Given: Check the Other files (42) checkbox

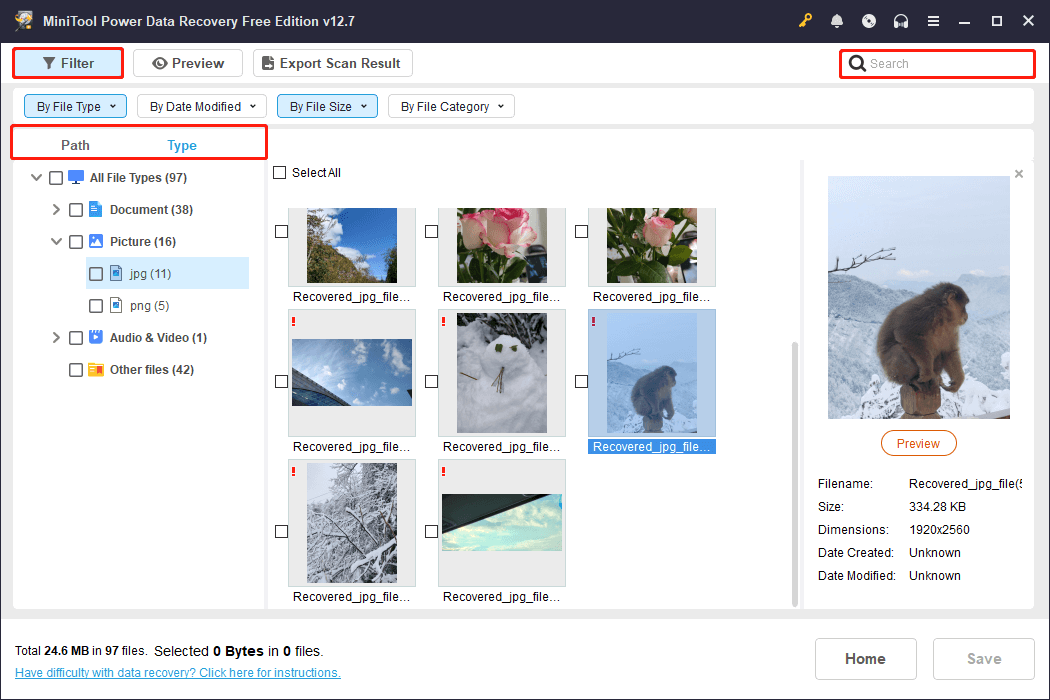Looking at the screenshot, I should (76, 370).
